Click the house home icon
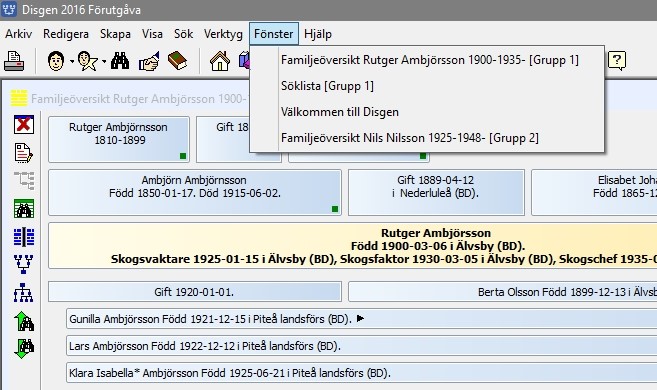This screenshot has height=390, width=657. [220, 61]
